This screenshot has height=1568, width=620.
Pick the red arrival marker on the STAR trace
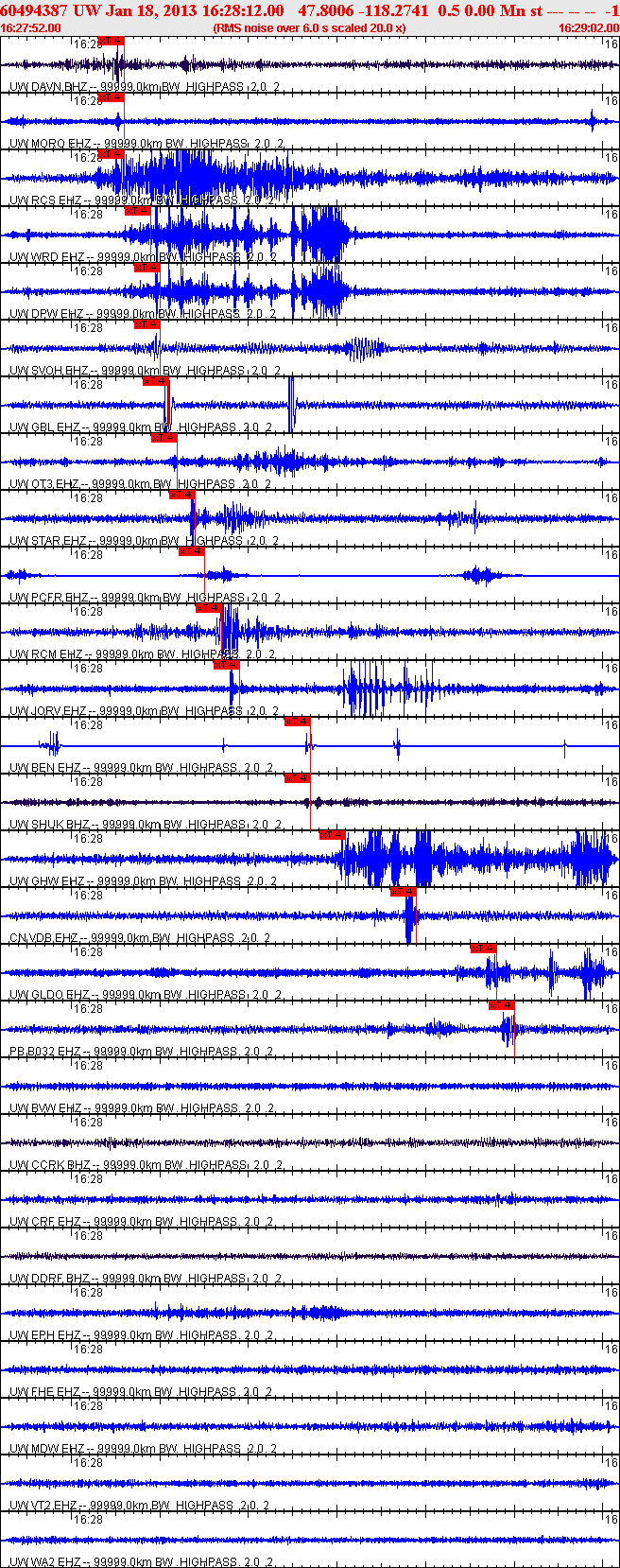click(181, 495)
